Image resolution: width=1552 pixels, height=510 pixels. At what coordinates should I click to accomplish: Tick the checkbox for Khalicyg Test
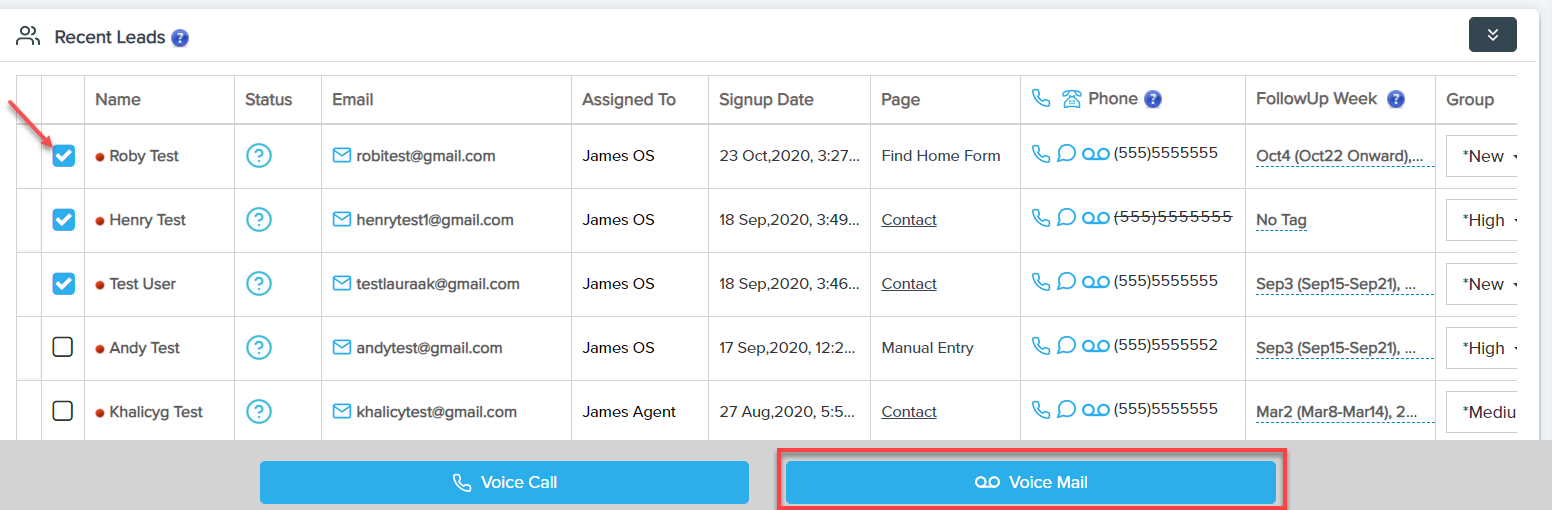tap(63, 411)
